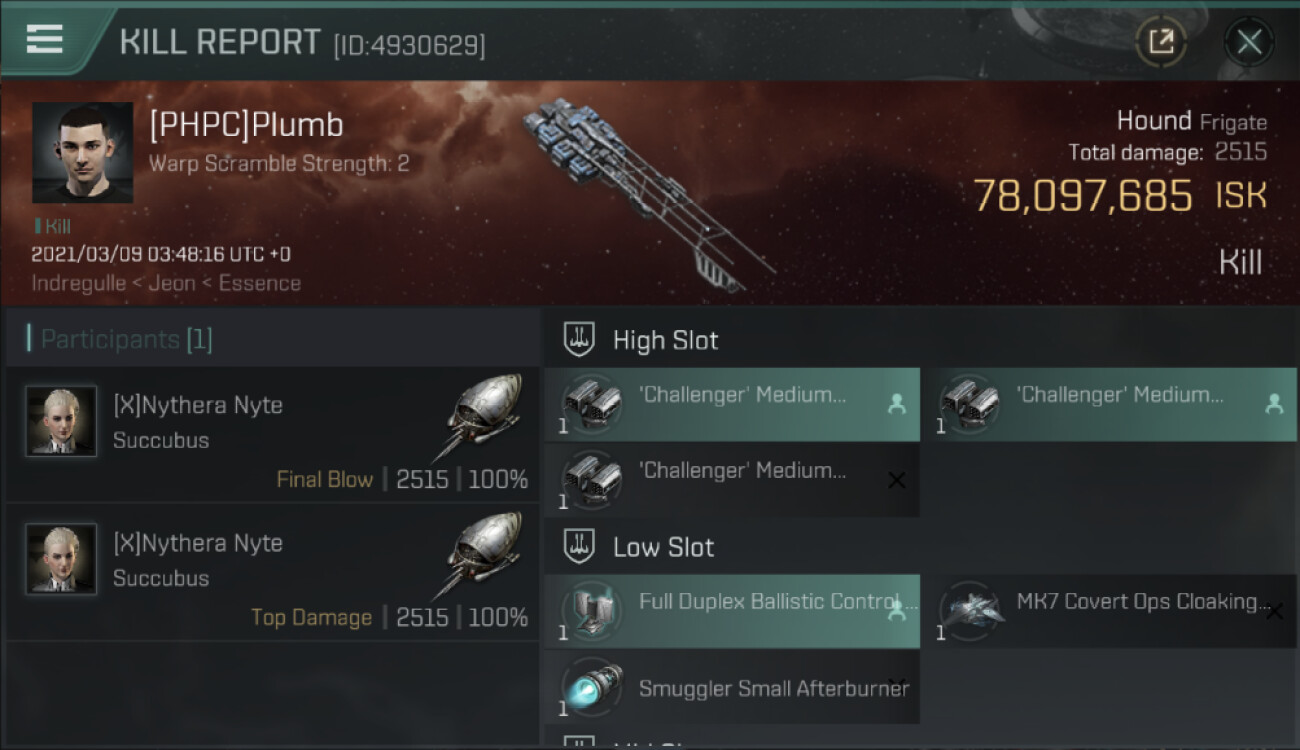
Task: Click the Low Slot section icon
Action: click(x=580, y=547)
